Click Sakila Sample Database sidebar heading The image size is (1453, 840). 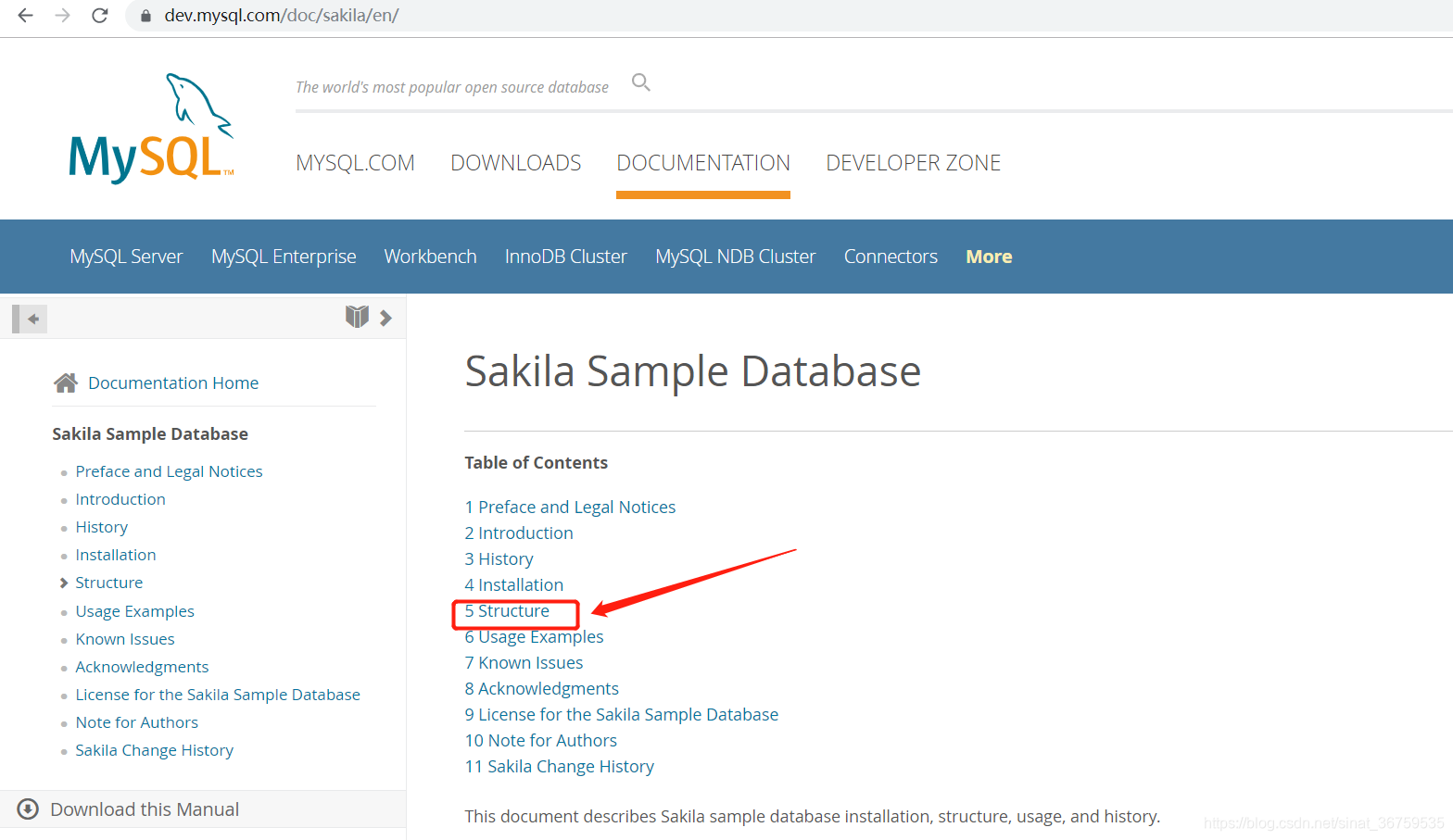(x=150, y=433)
